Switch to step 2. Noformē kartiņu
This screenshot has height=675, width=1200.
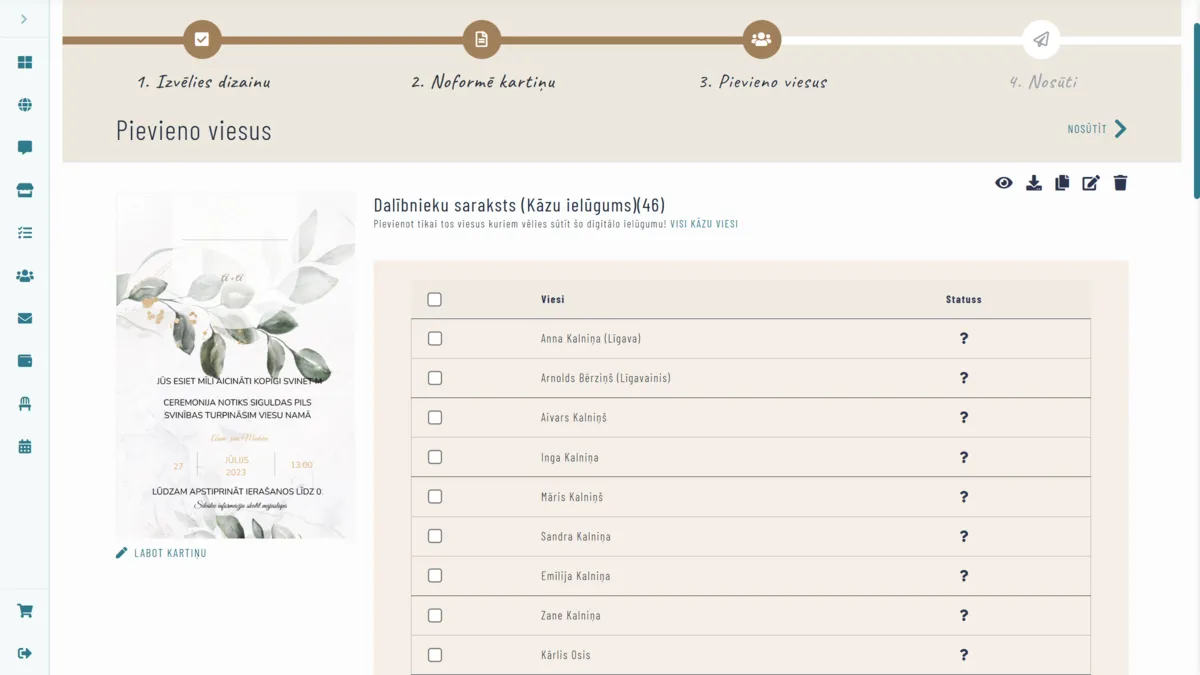pos(482,39)
